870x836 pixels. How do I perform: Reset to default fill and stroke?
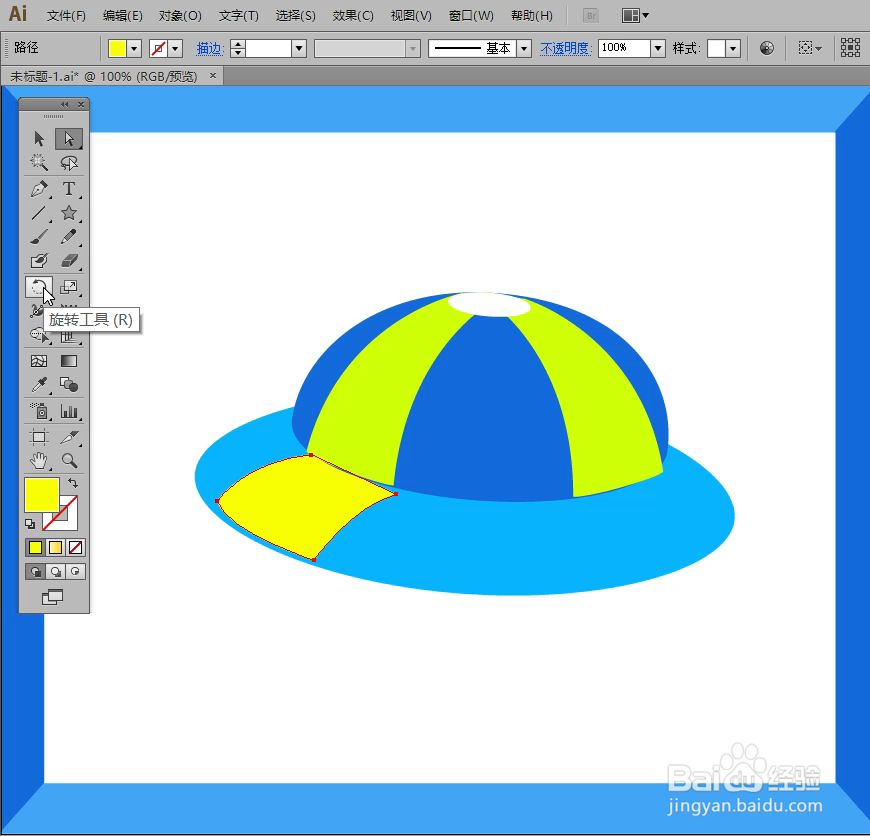pyautogui.click(x=30, y=524)
